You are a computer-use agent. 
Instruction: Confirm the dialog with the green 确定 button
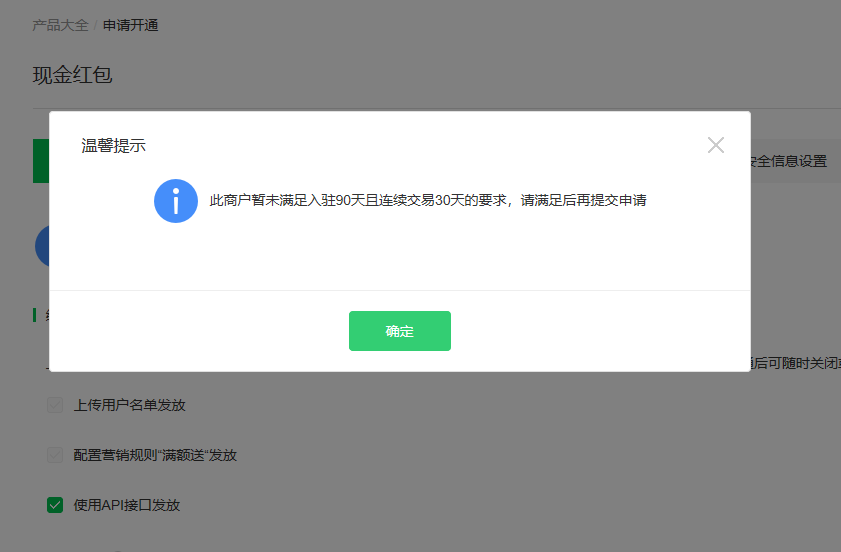(400, 331)
